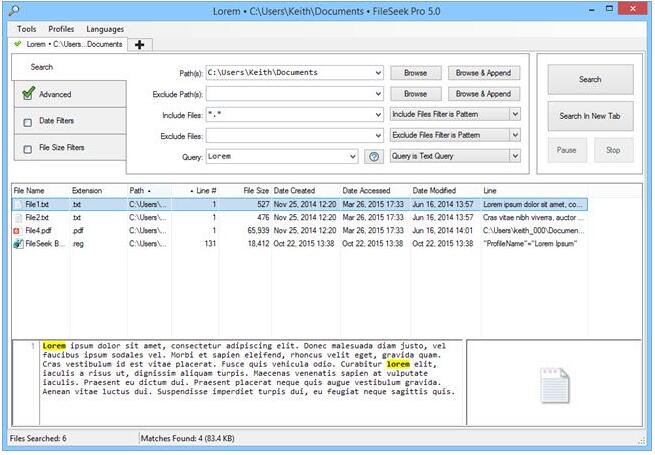Expand the Query history dropdown arrow
Screen dimensions: 655x455
[353, 157]
